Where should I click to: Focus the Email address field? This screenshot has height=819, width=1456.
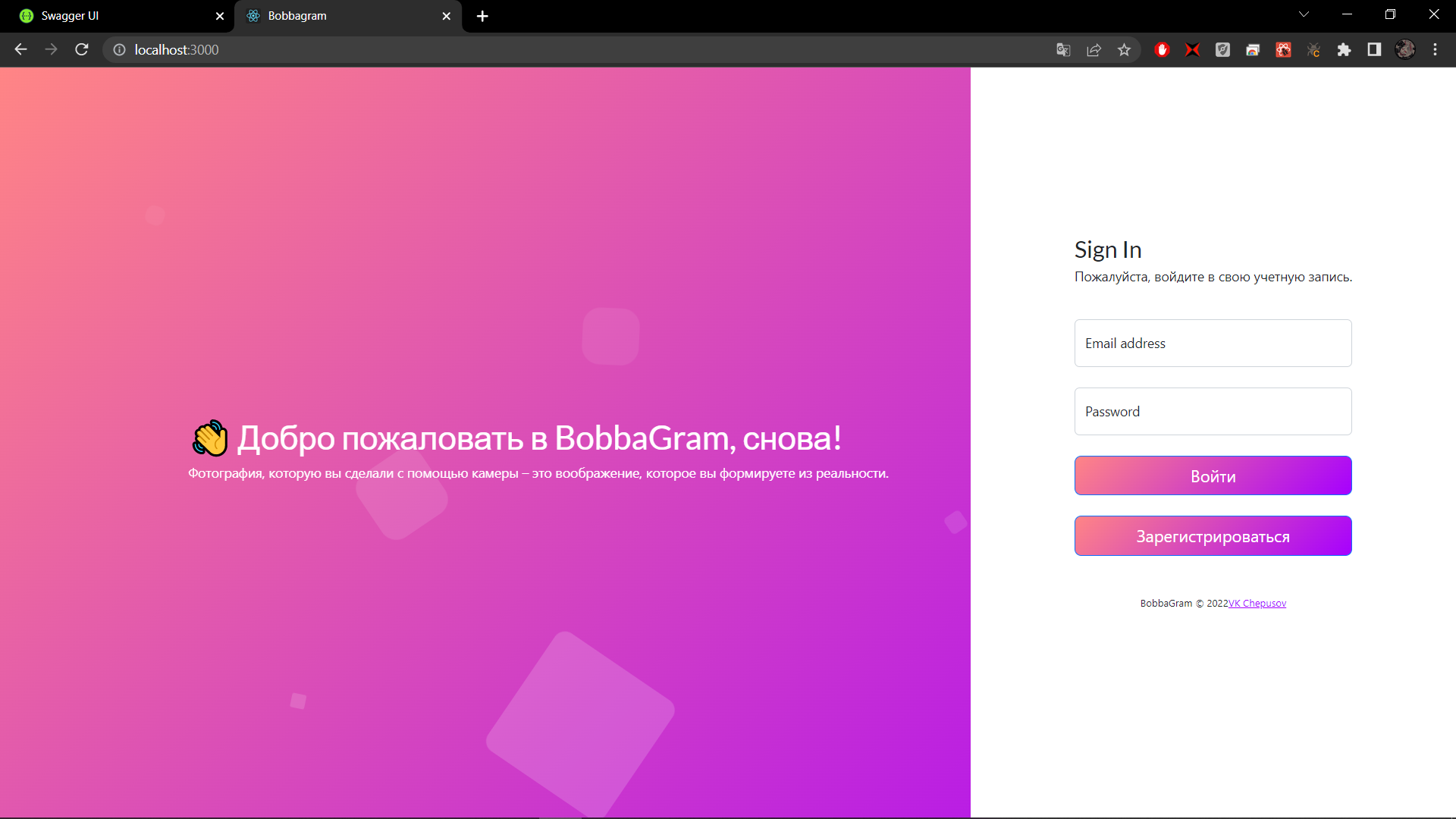pos(1213,344)
